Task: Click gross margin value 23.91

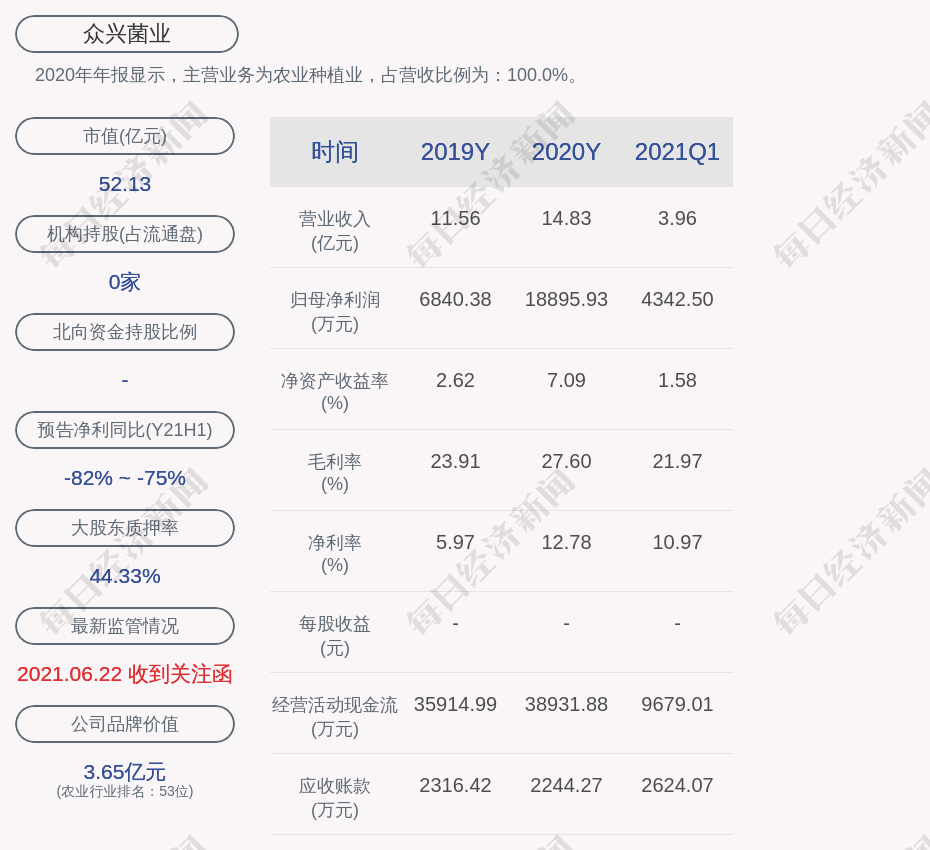Action: (x=455, y=461)
